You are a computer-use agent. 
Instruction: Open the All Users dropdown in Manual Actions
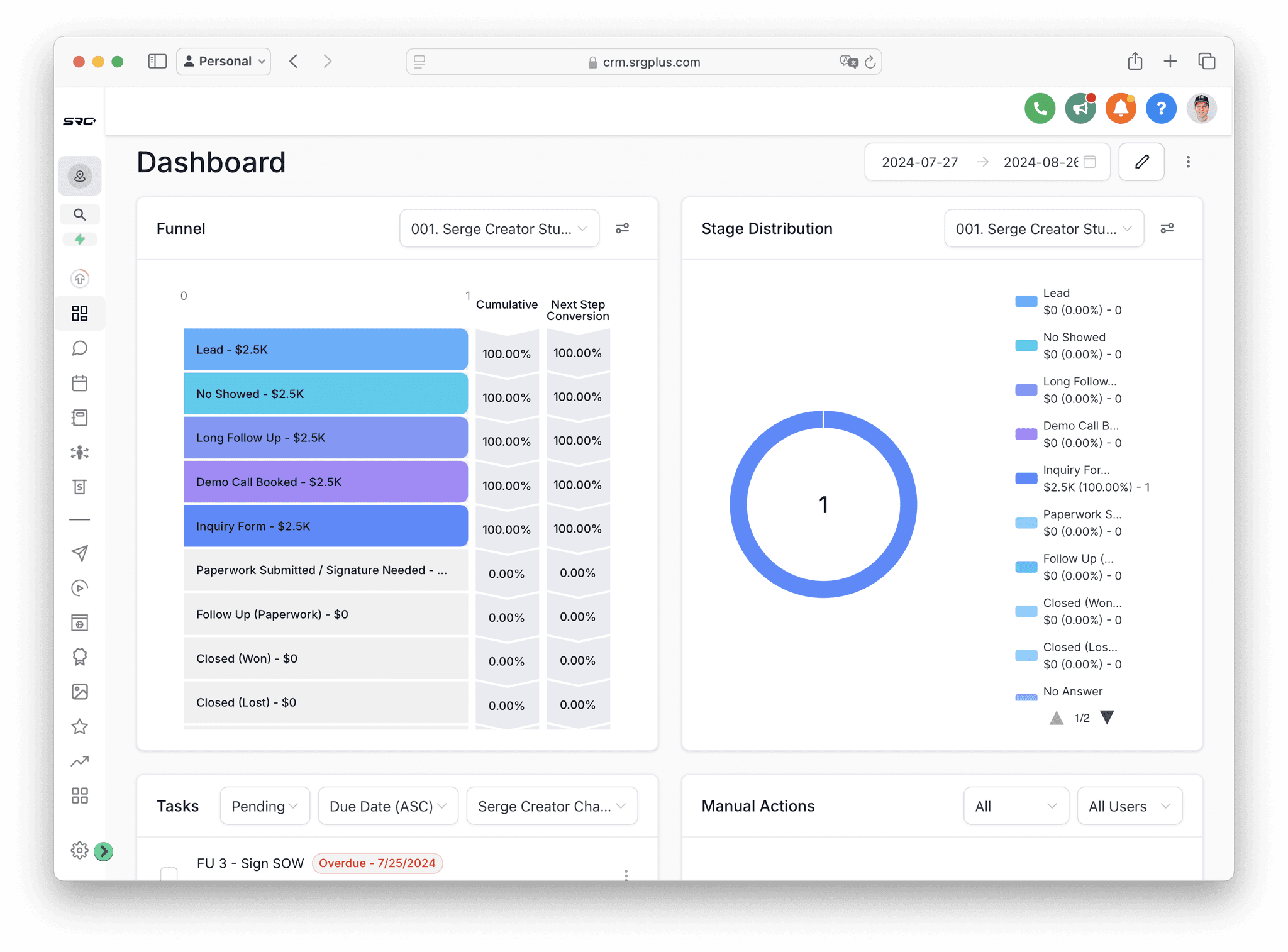click(x=1129, y=806)
